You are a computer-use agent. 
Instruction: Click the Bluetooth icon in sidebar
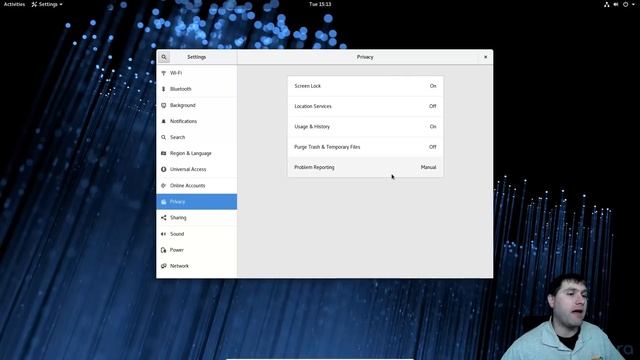click(x=164, y=89)
